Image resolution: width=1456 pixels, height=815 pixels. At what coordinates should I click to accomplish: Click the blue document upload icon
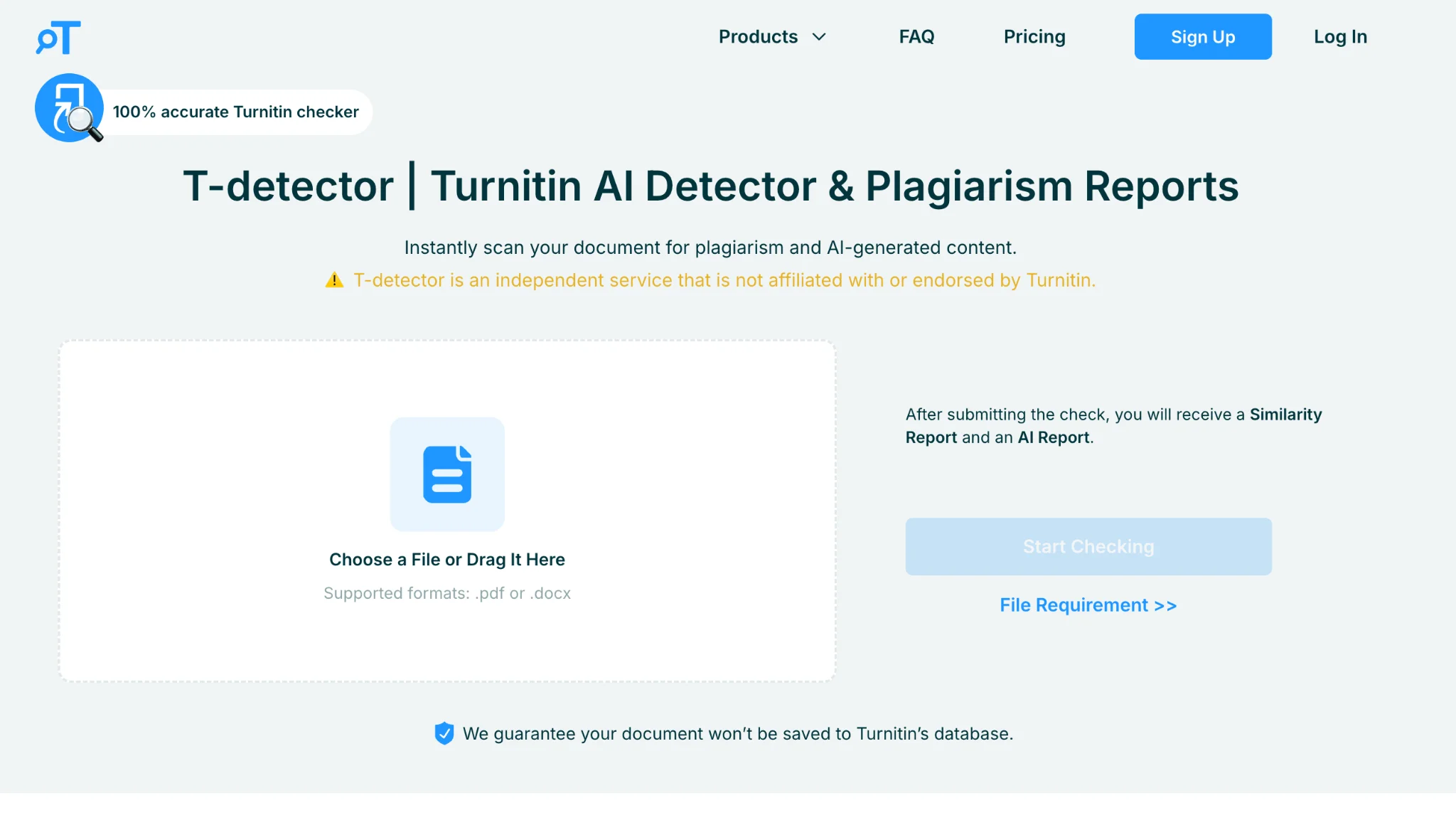point(447,474)
